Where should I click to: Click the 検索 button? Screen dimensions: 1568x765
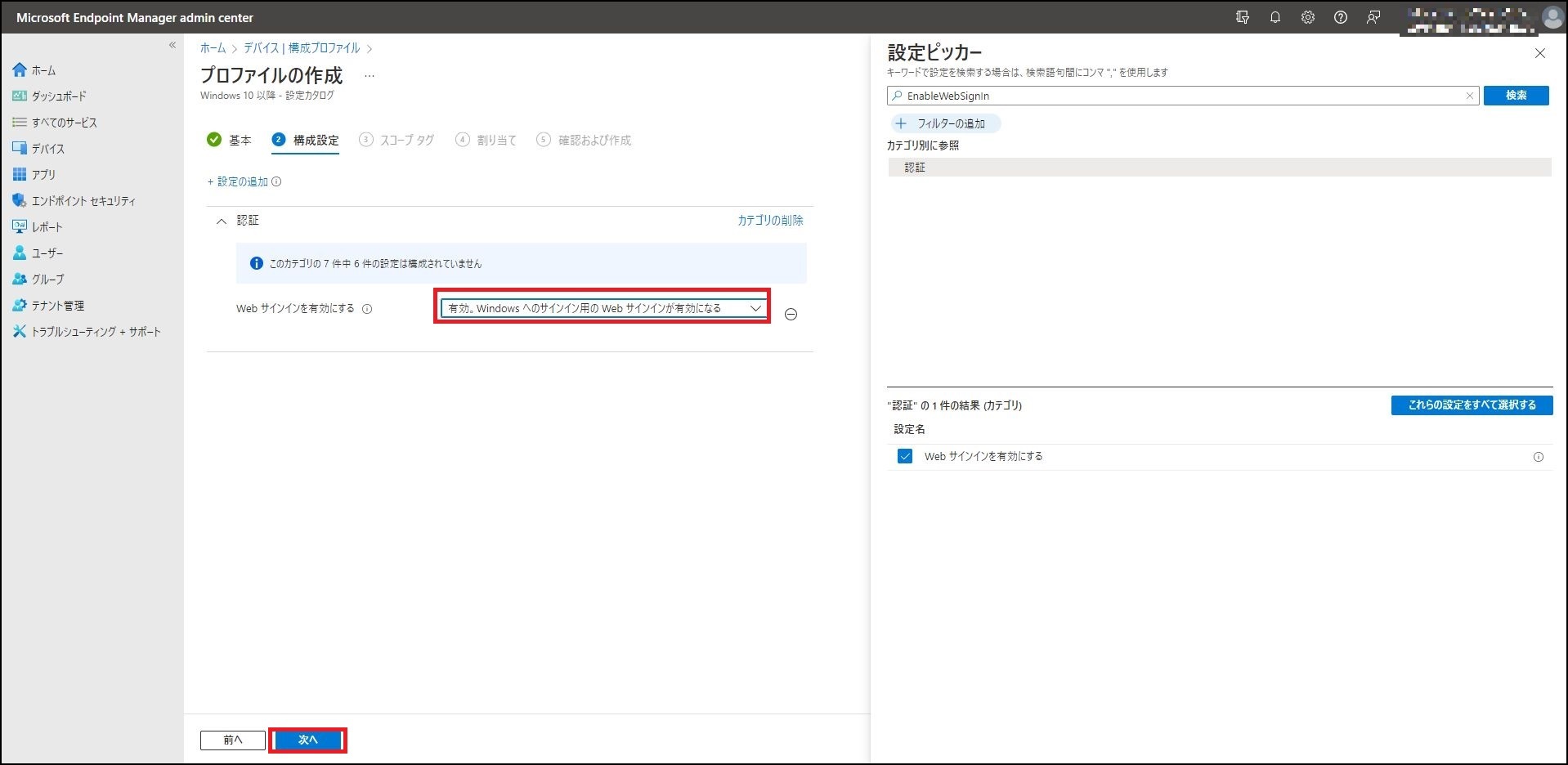1516,96
